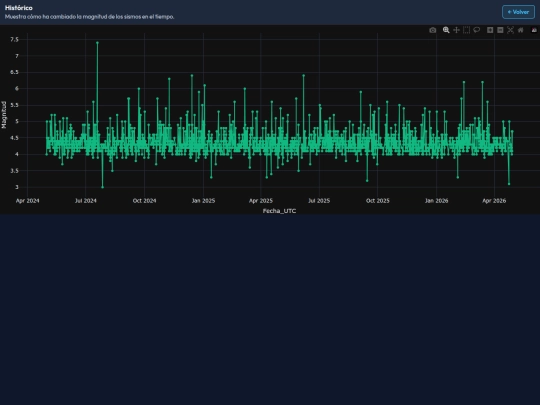Click the Zoom Out modebar icon
The width and height of the screenshot is (540, 405).
(500, 30)
